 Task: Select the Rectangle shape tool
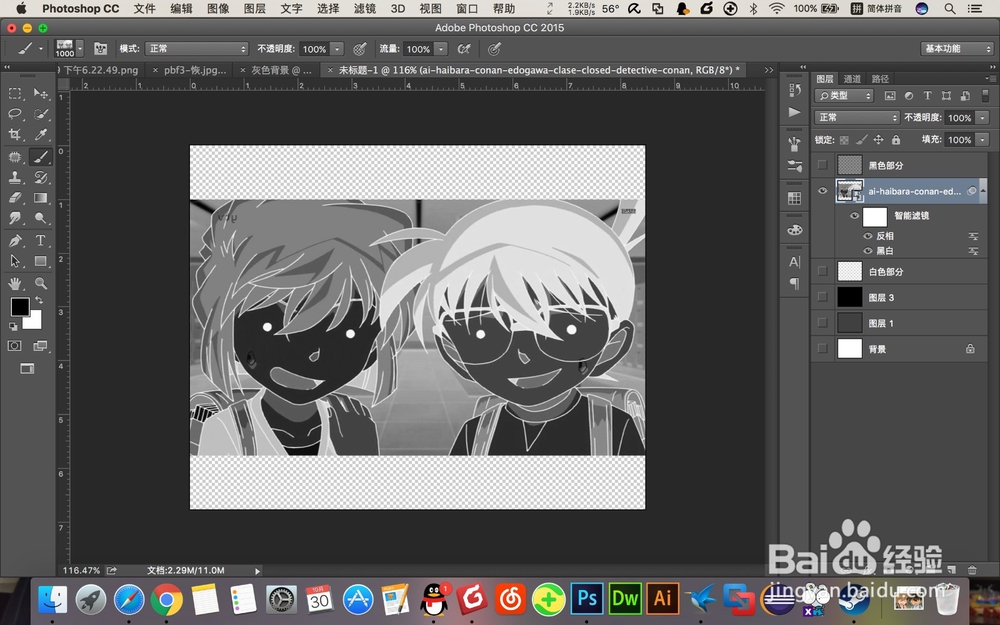click(x=40, y=261)
